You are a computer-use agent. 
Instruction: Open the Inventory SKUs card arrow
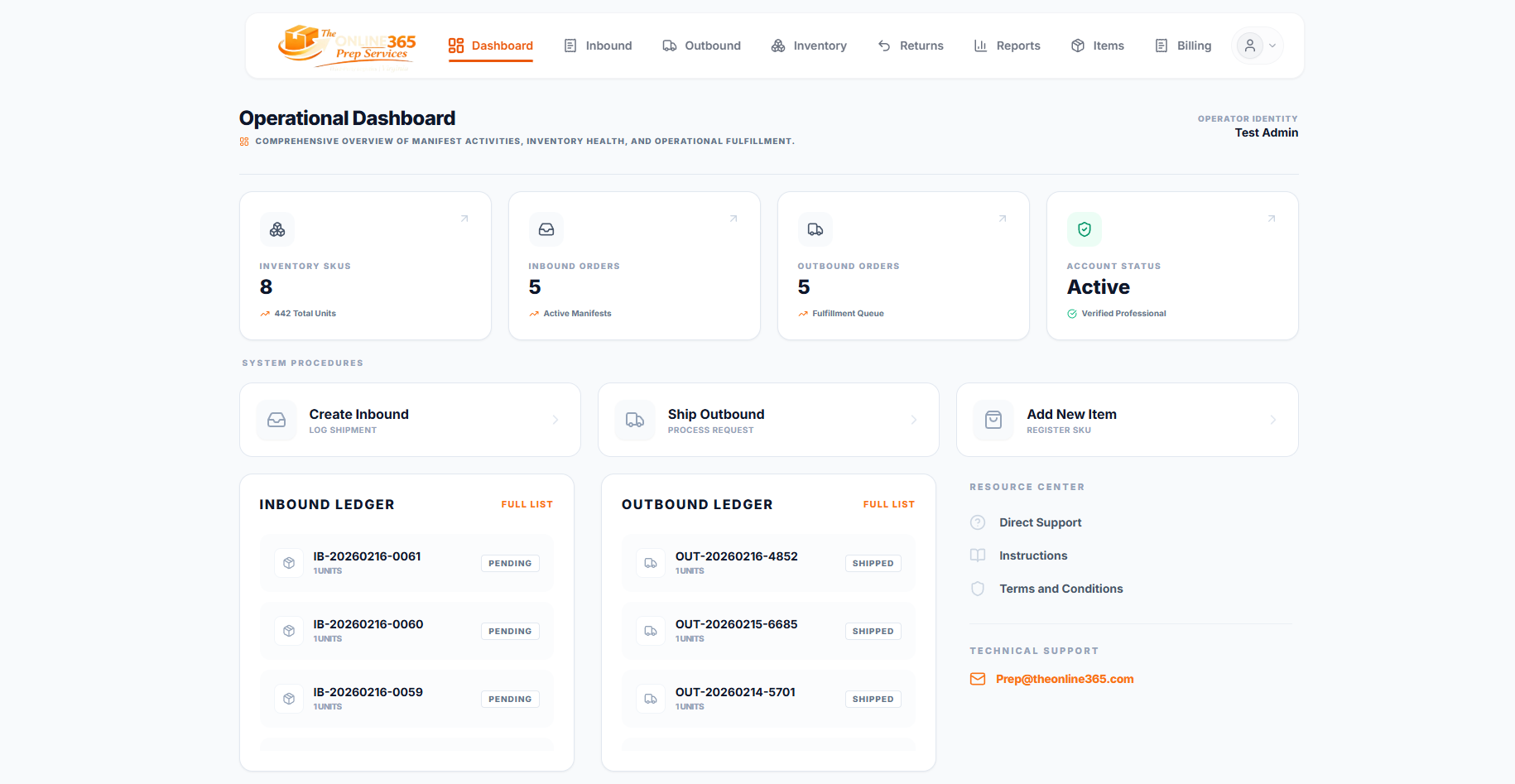coord(464,219)
